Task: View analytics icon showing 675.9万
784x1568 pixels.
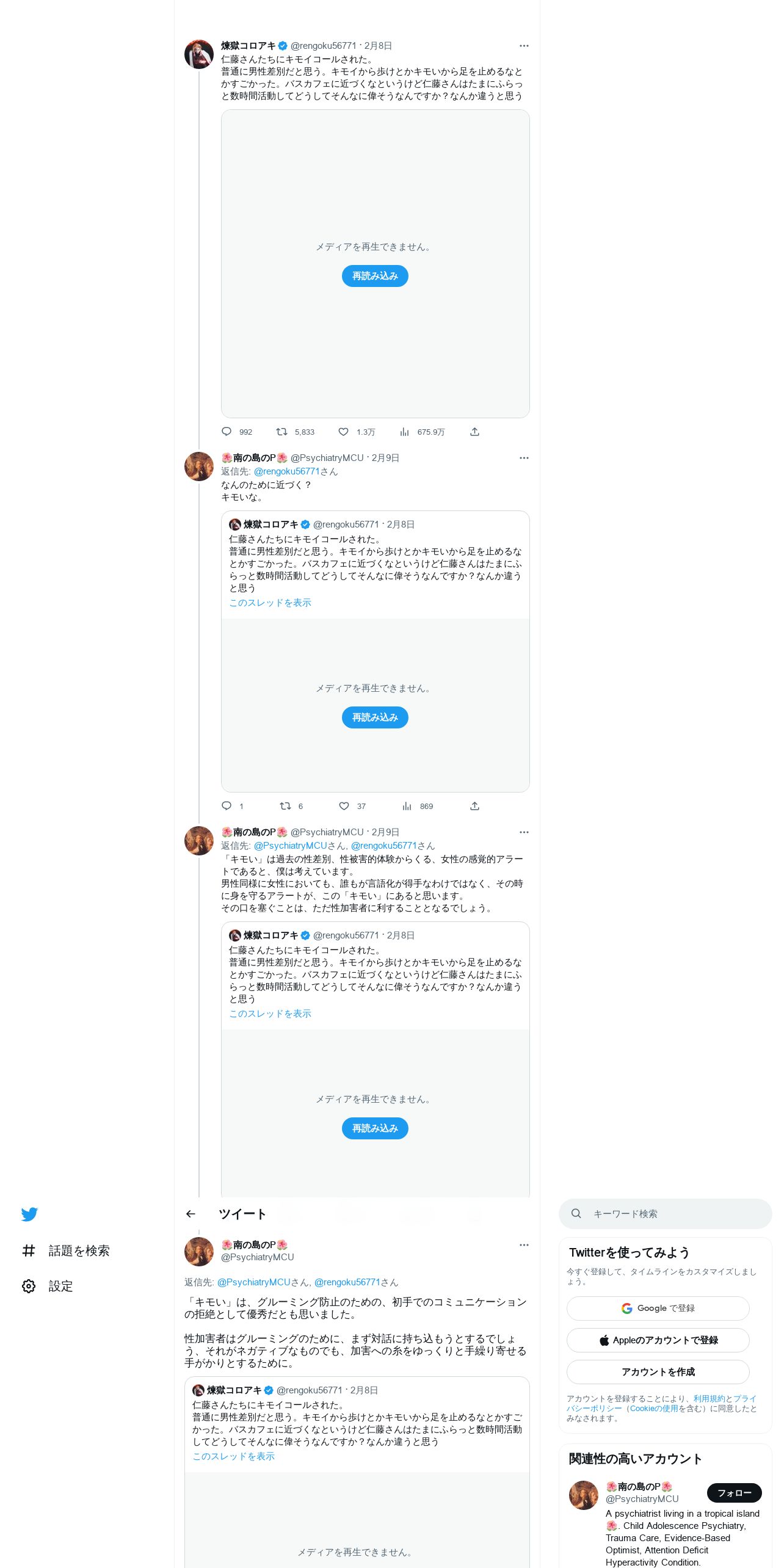Action: tap(404, 432)
